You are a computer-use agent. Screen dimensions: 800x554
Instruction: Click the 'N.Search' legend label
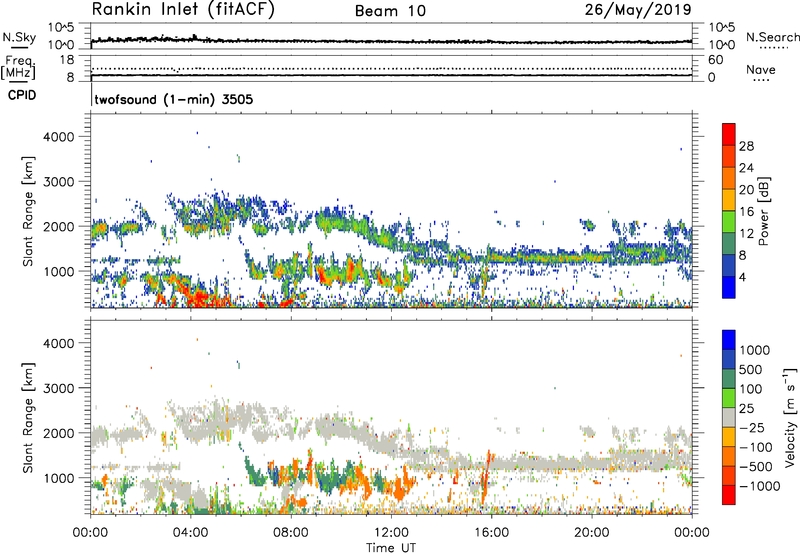(x=772, y=37)
